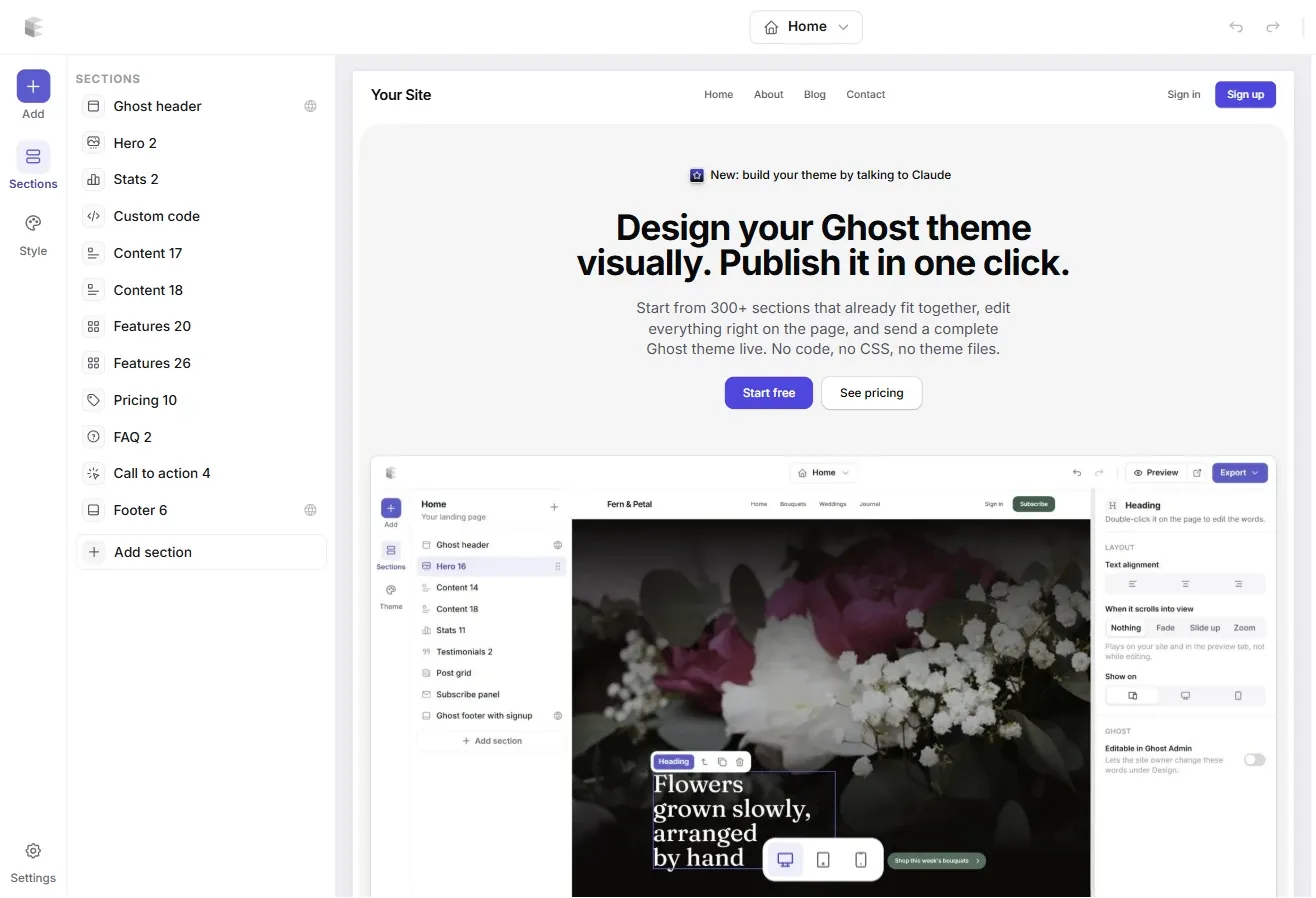The image size is (1316, 898).
Task: Redo the last undone change
Action: tap(1273, 27)
